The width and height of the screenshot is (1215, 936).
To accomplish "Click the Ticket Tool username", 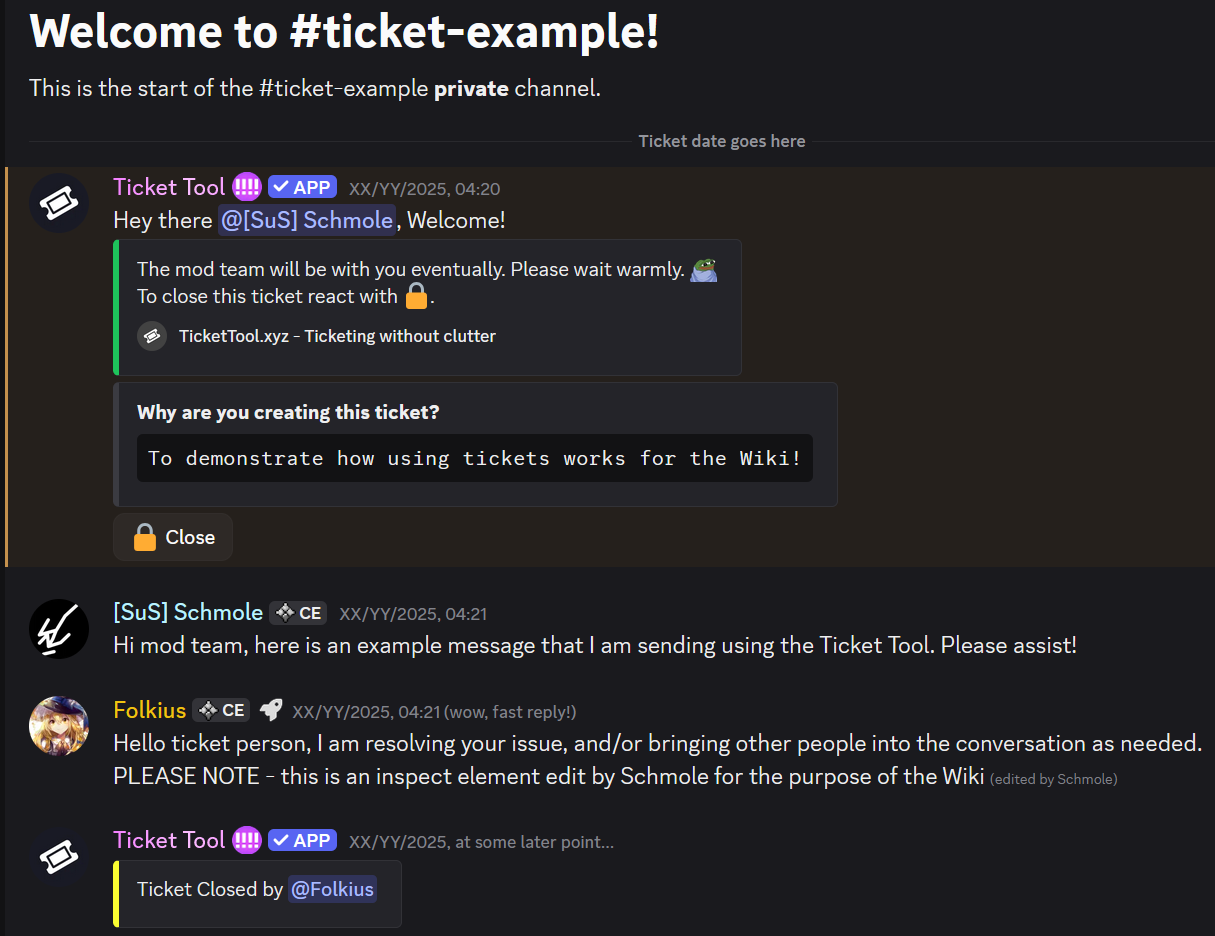I will click(169, 187).
